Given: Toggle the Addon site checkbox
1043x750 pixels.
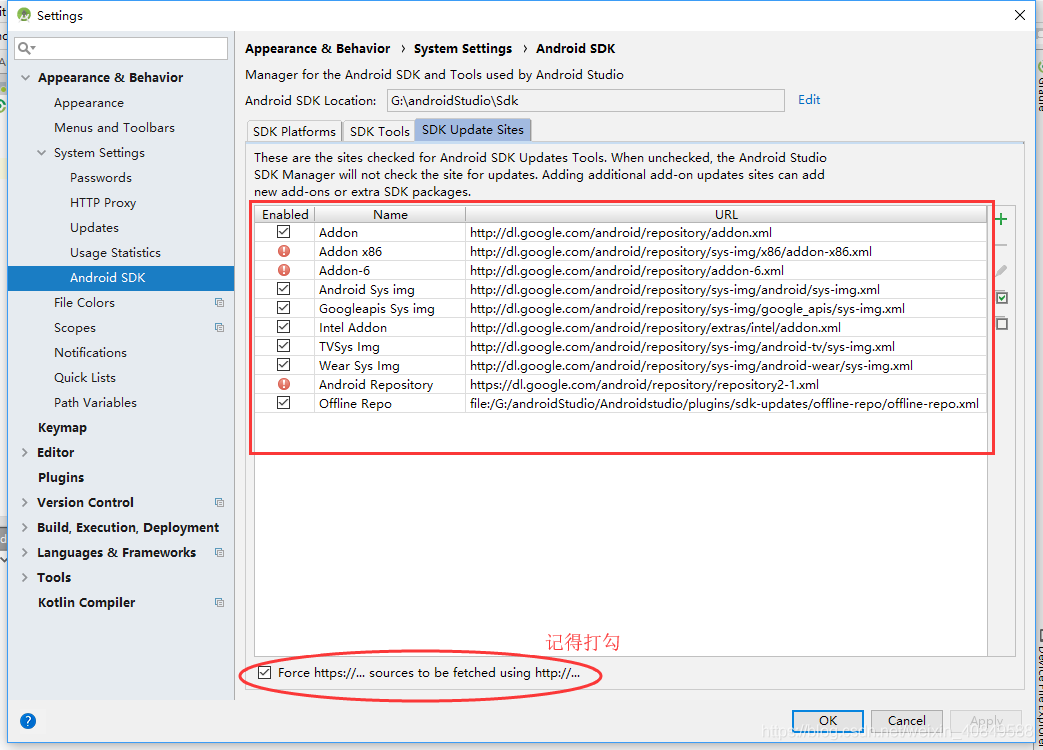Looking at the screenshot, I should tap(284, 232).
